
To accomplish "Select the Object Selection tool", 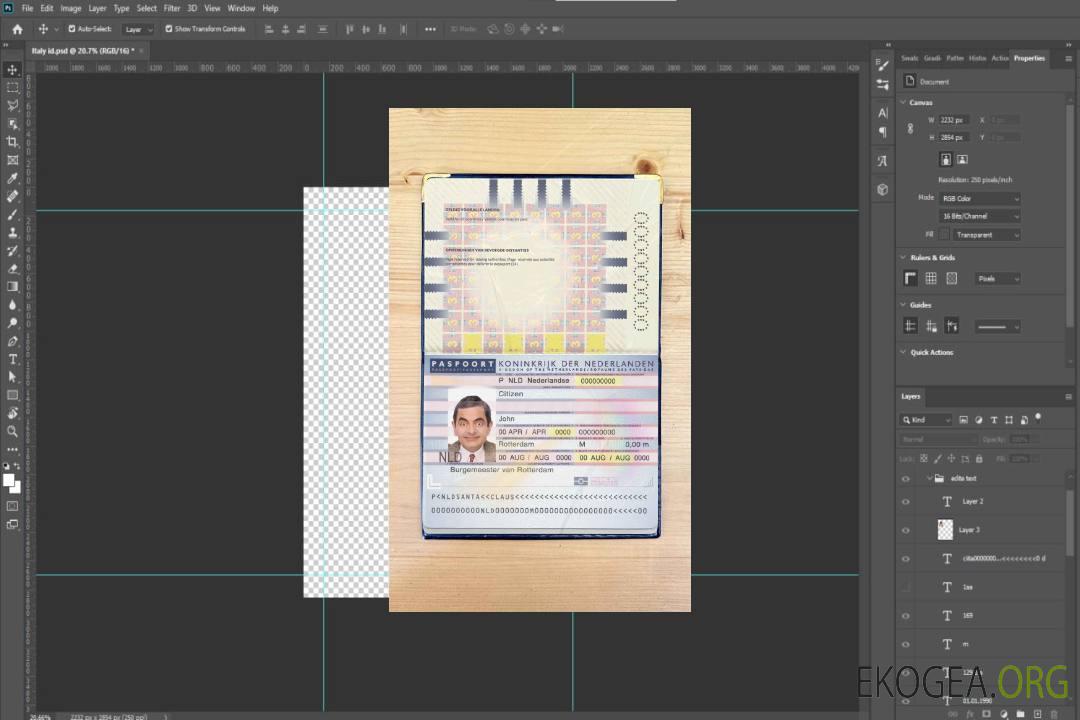I will click(12, 123).
